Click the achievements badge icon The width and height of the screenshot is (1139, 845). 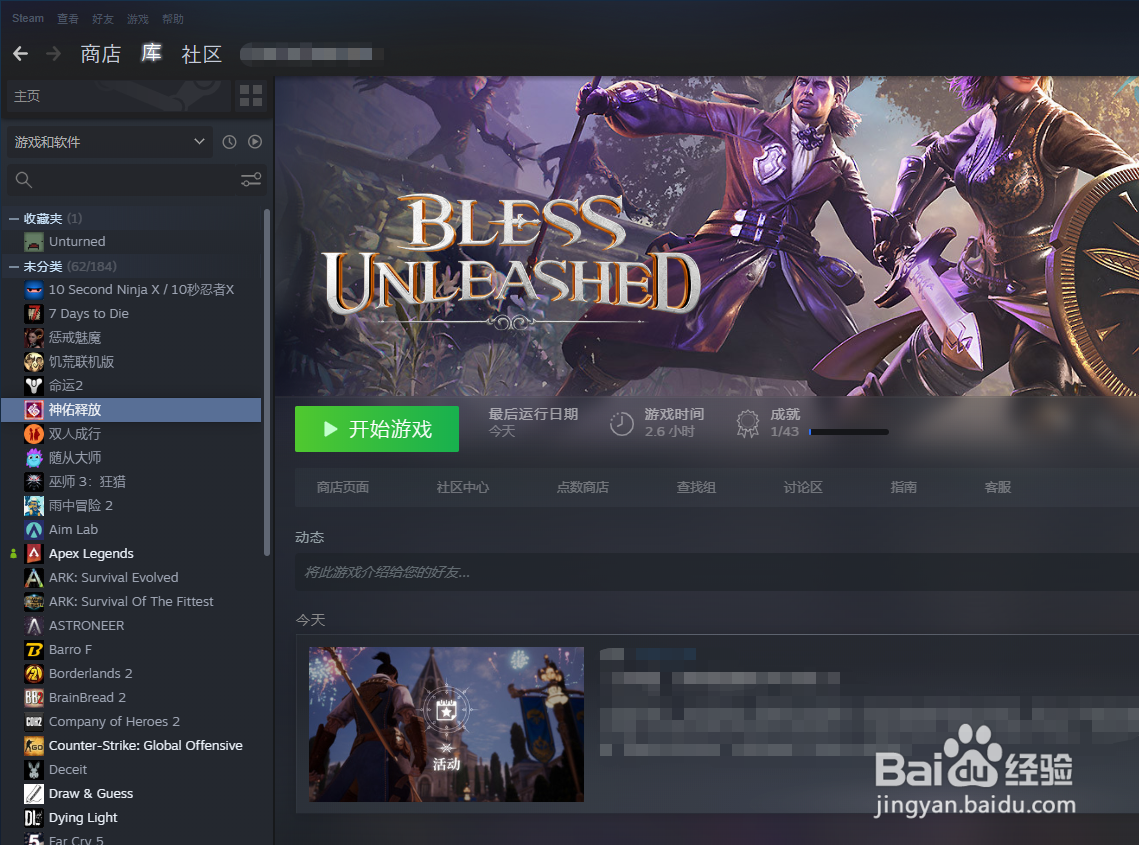tap(747, 424)
